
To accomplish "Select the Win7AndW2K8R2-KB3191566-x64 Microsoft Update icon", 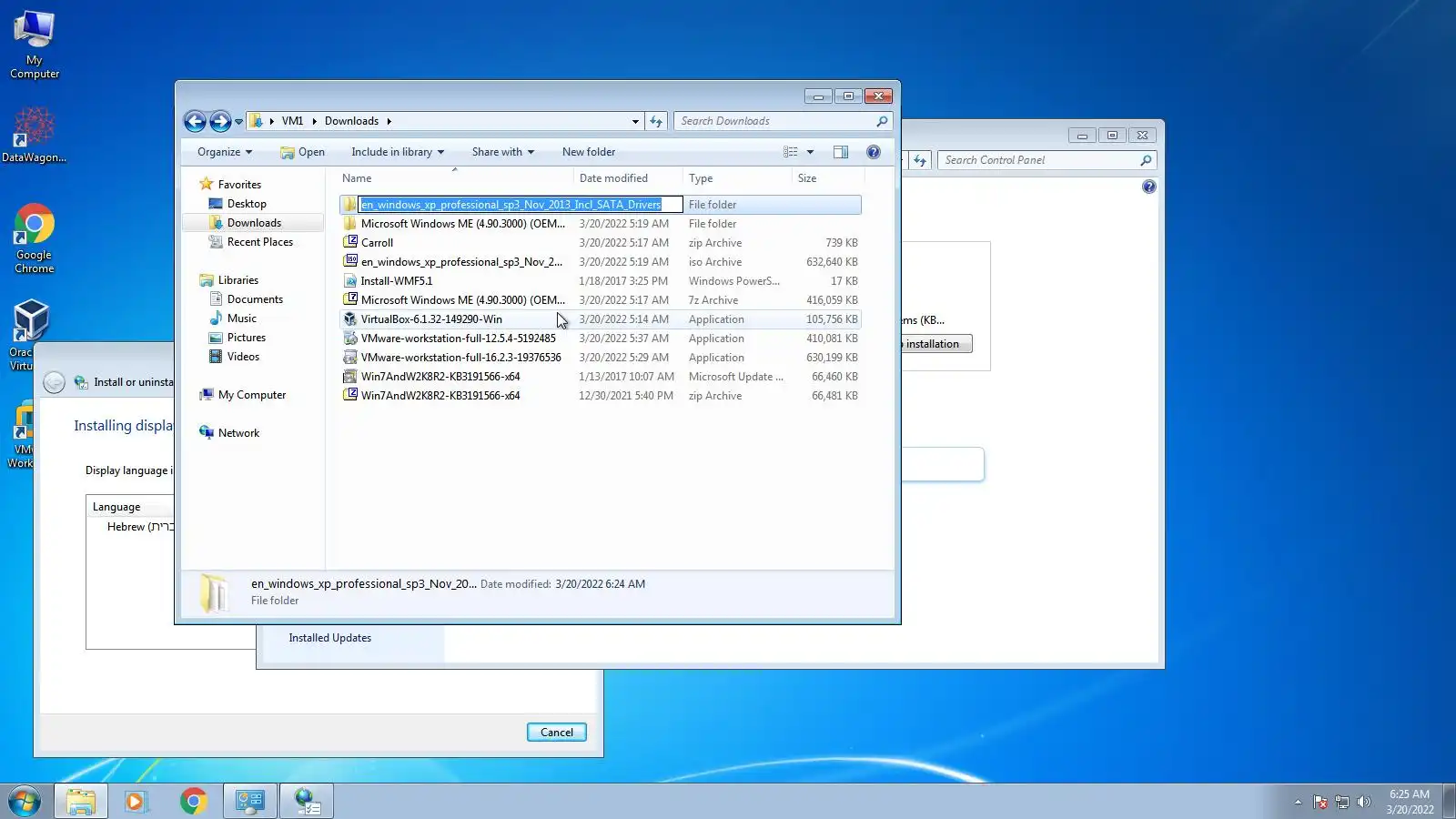I will point(350,377).
